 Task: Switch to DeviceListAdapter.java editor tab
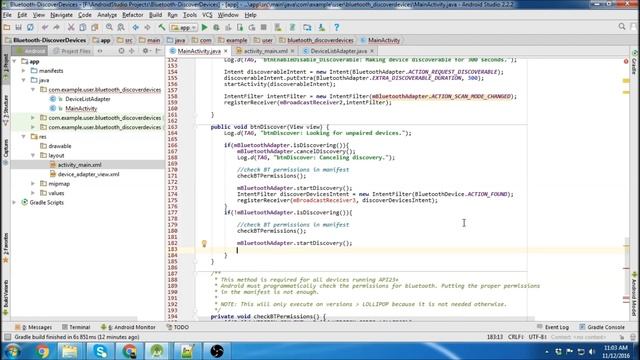click(338, 51)
